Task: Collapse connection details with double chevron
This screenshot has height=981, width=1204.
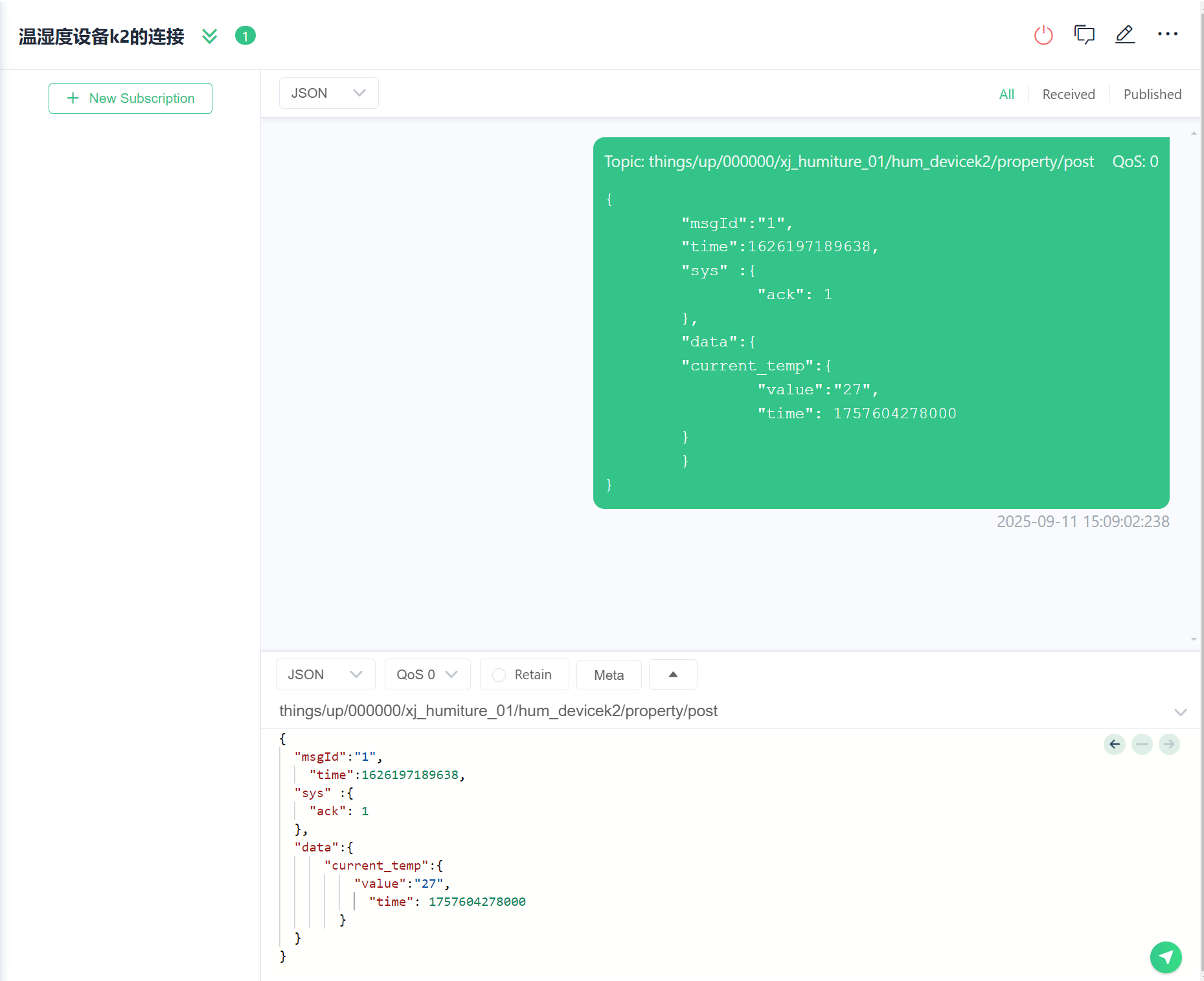Action: tap(209, 36)
